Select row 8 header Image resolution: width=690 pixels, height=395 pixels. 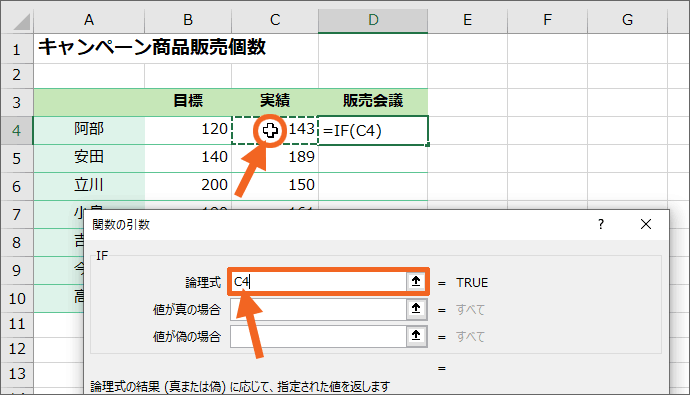click(x=17, y=242)
